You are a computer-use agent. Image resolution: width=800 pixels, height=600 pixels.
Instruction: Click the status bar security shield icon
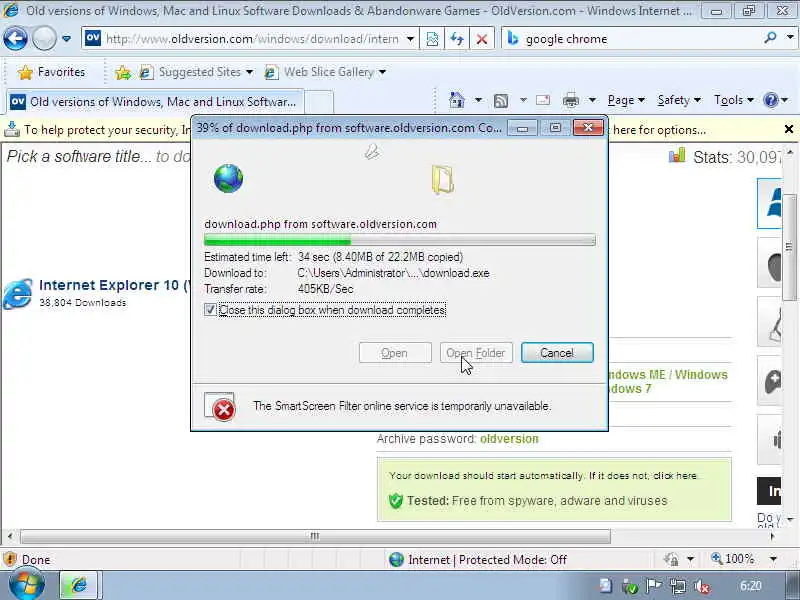pyautogui.click(x=9, y=560)
